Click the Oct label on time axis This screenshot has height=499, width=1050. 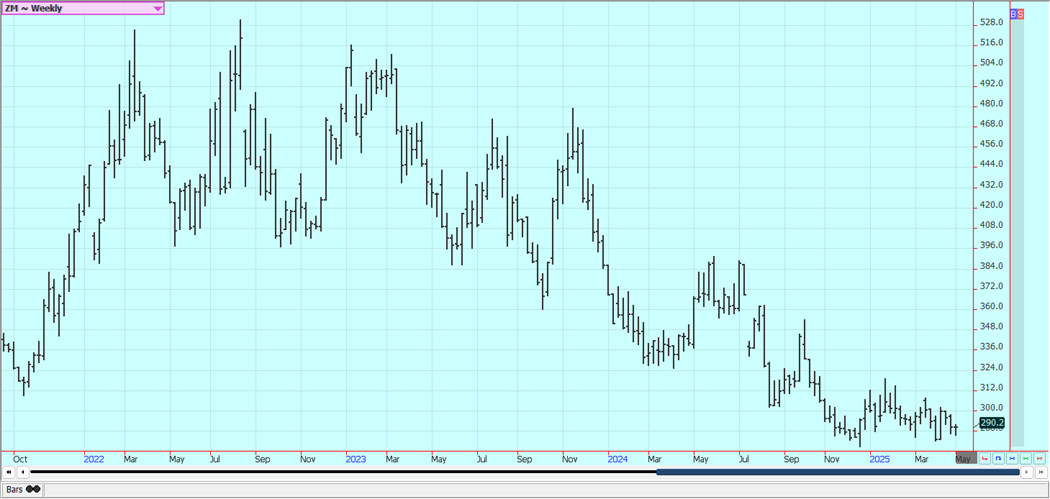(20, 459)
